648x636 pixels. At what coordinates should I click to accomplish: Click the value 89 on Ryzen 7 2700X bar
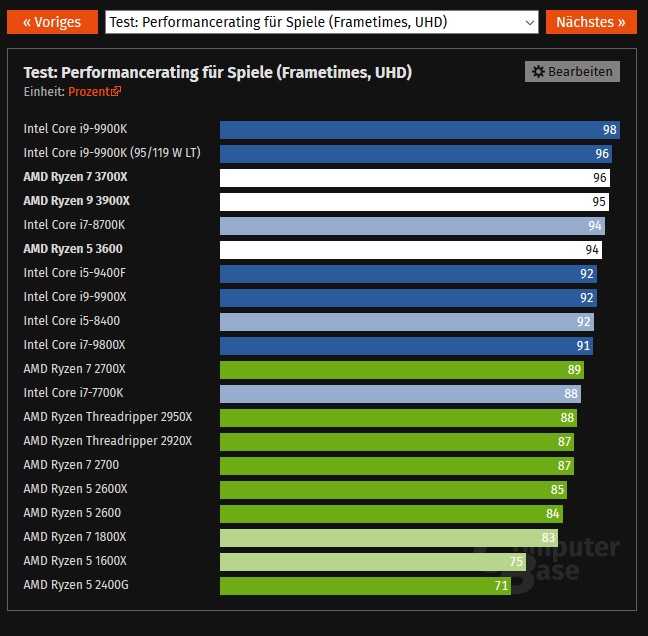pos(574,369)
